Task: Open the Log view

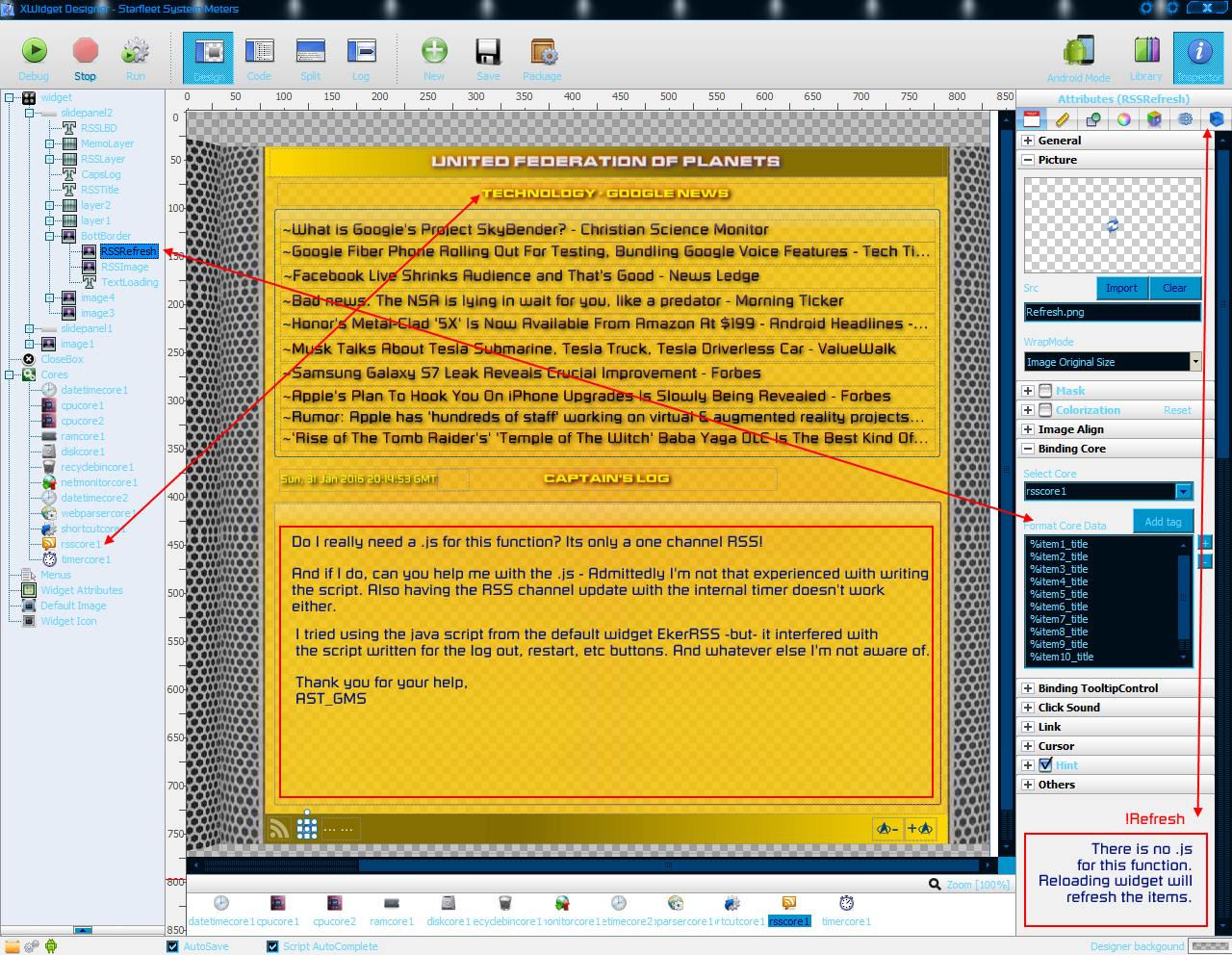Action: point(361,58)
